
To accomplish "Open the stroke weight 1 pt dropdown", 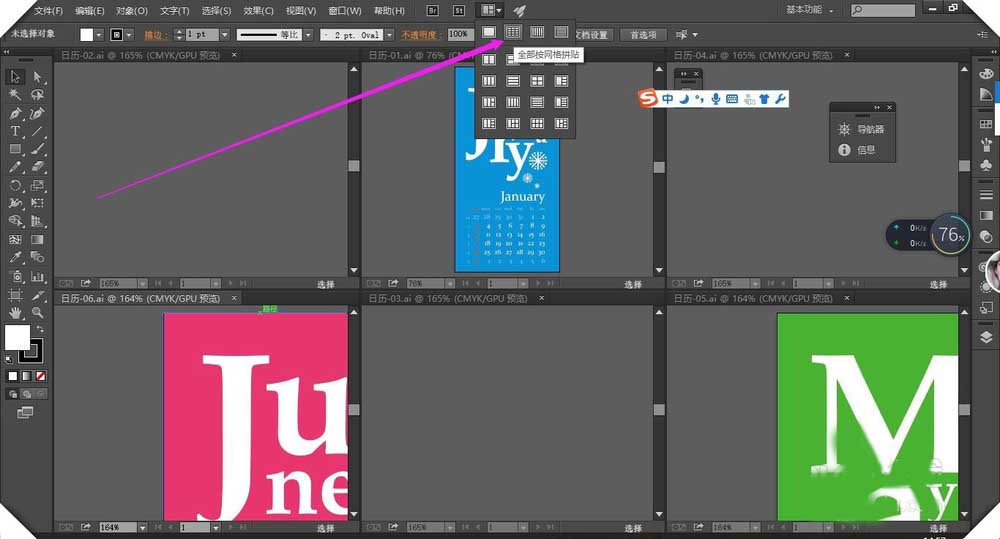I will (x=224, y=35).
